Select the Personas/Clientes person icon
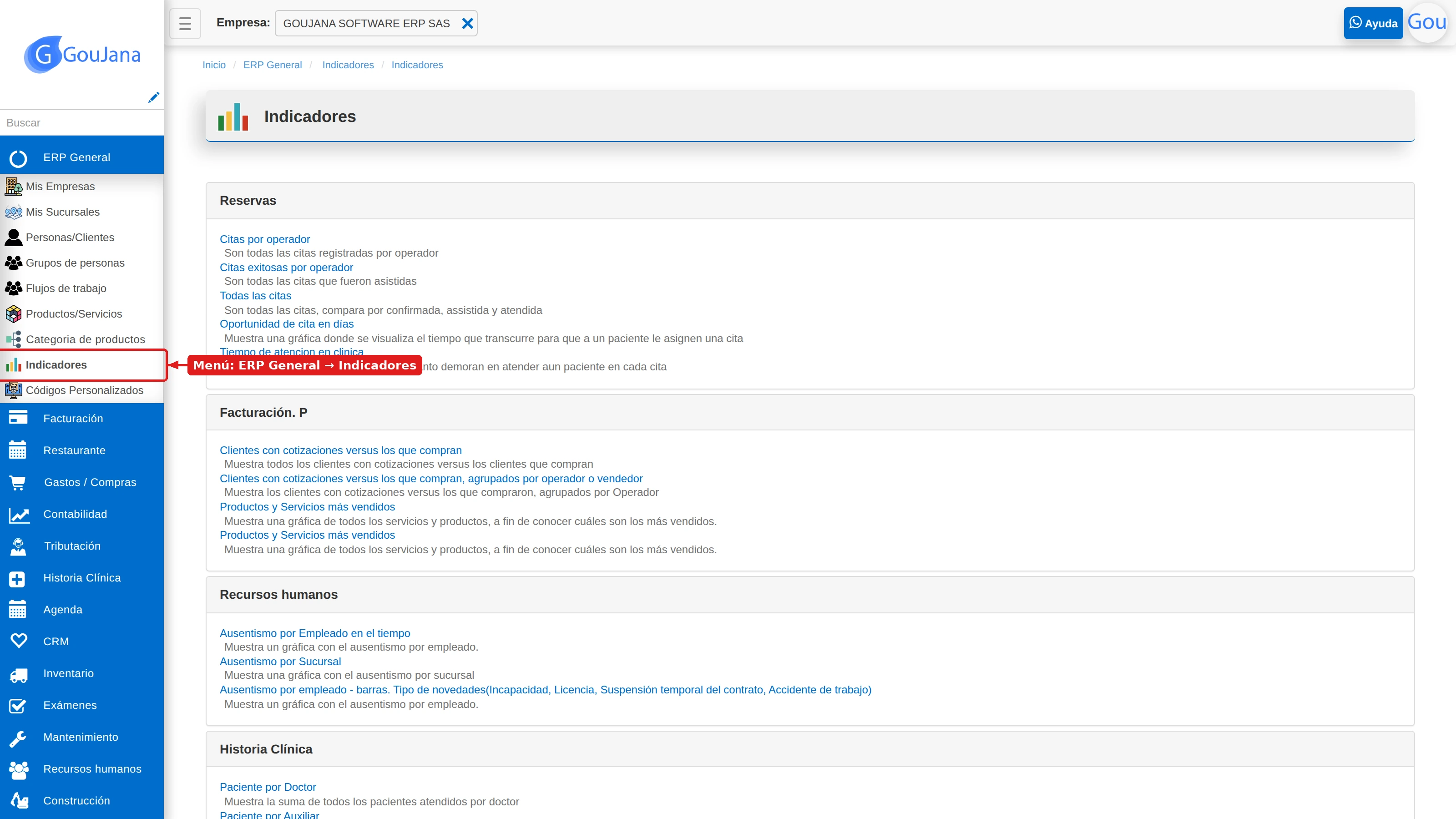The width and height of the screenshot is (1456, 819). 14,238
